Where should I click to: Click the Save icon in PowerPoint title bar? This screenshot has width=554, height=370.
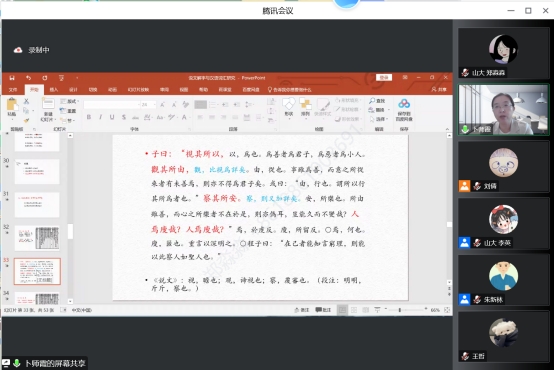12,78
